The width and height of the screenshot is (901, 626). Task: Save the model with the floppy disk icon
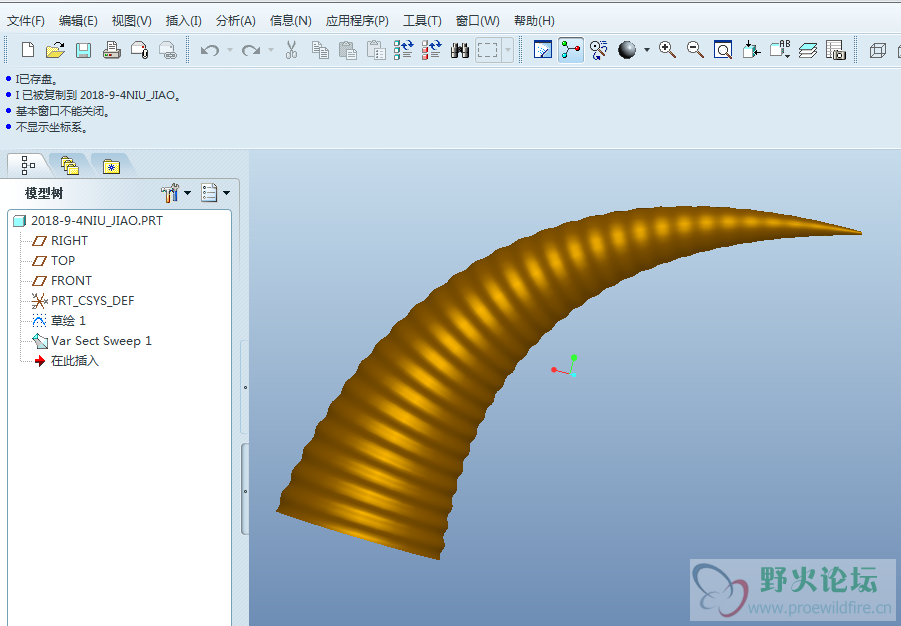[x=83, y=50]
